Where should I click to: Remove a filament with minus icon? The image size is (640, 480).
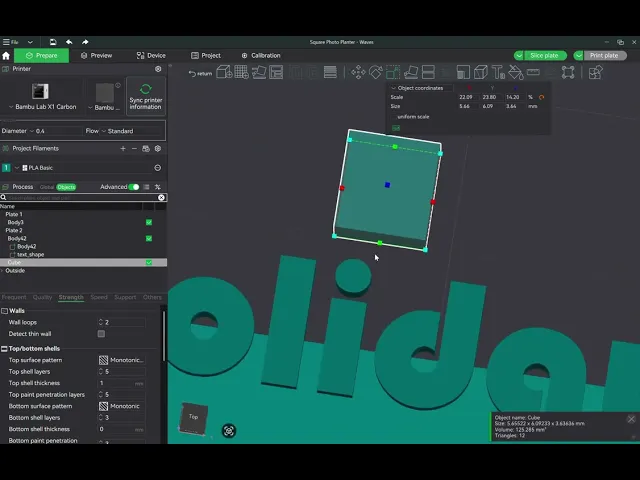point(134,149)
